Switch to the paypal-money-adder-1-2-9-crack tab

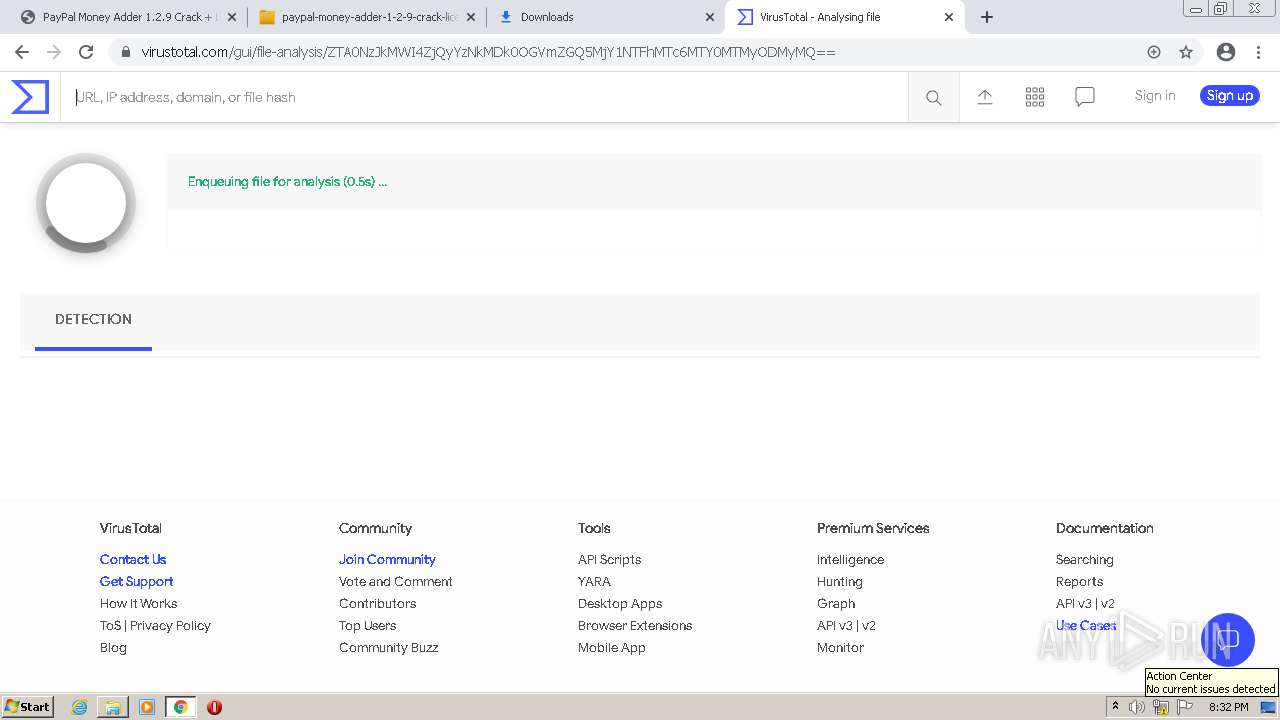pos(367,17)
